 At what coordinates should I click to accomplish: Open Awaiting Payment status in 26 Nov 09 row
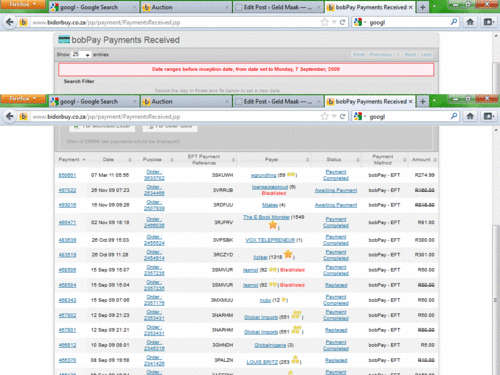tap(336, 190)
